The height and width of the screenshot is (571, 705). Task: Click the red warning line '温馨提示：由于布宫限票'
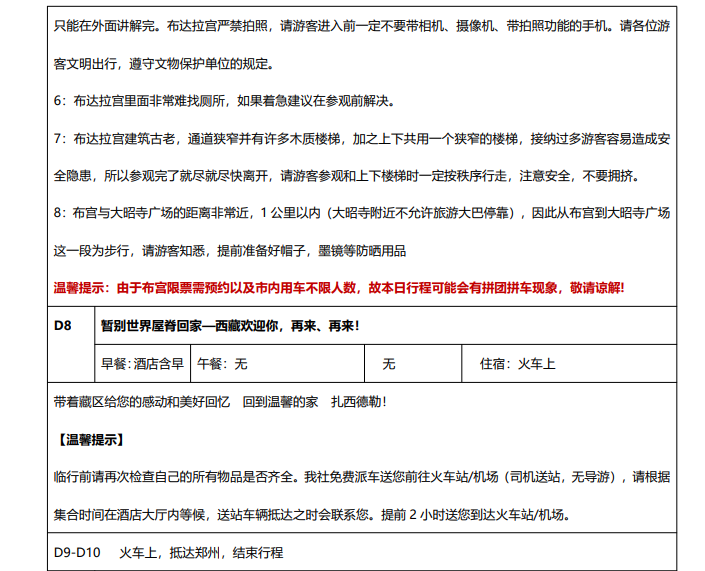click(338, 288)
